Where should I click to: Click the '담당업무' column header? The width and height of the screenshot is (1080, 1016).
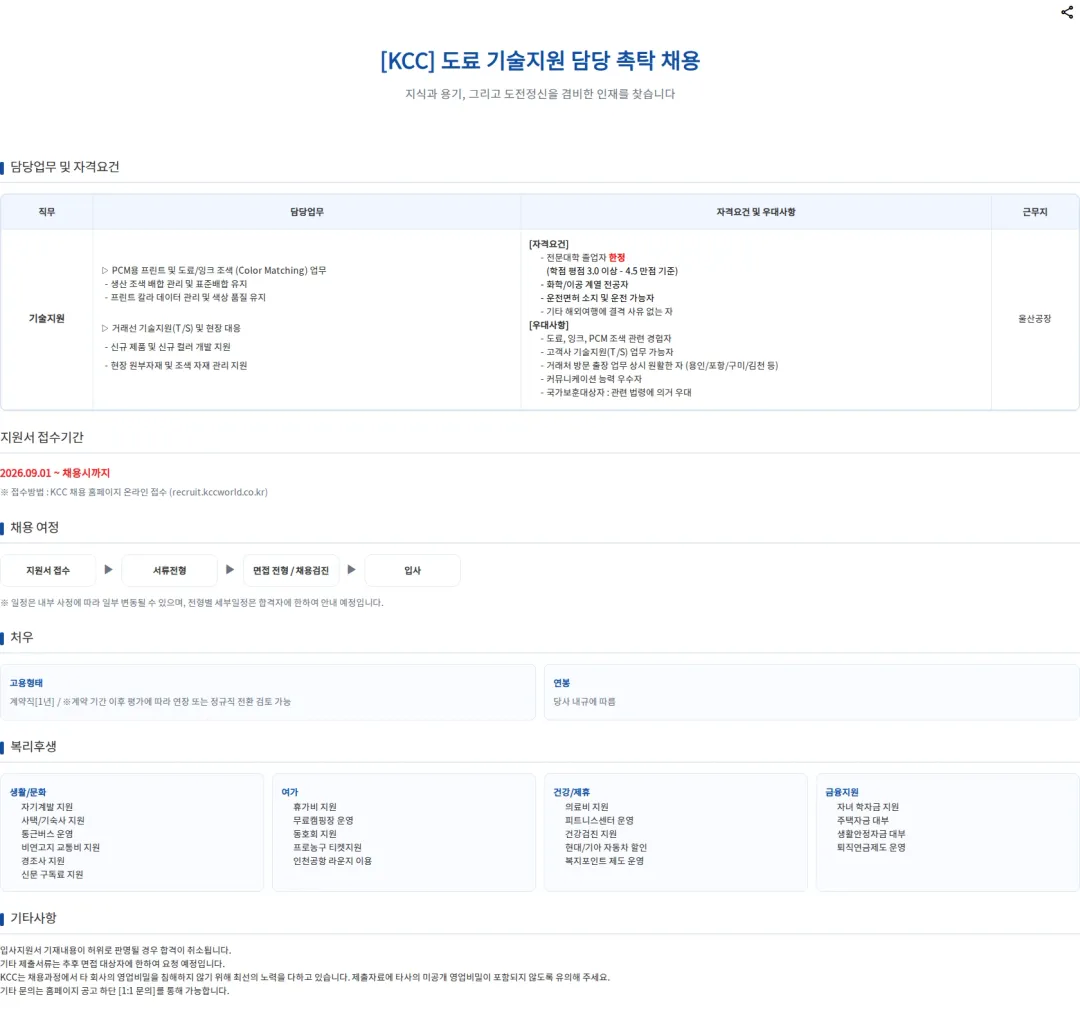click(307, 211)
